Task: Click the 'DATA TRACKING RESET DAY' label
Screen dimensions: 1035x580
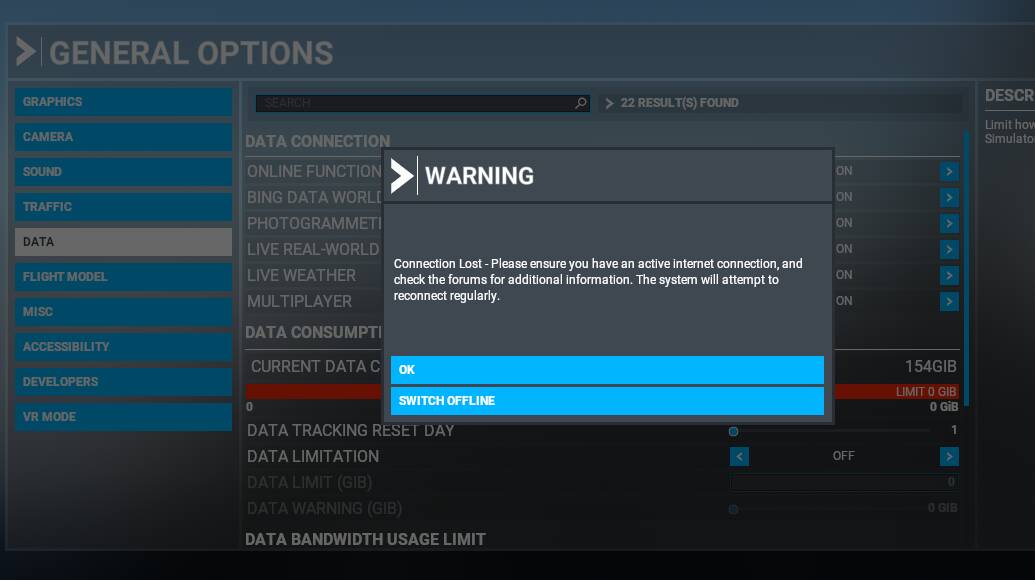Action: [351, 431]
